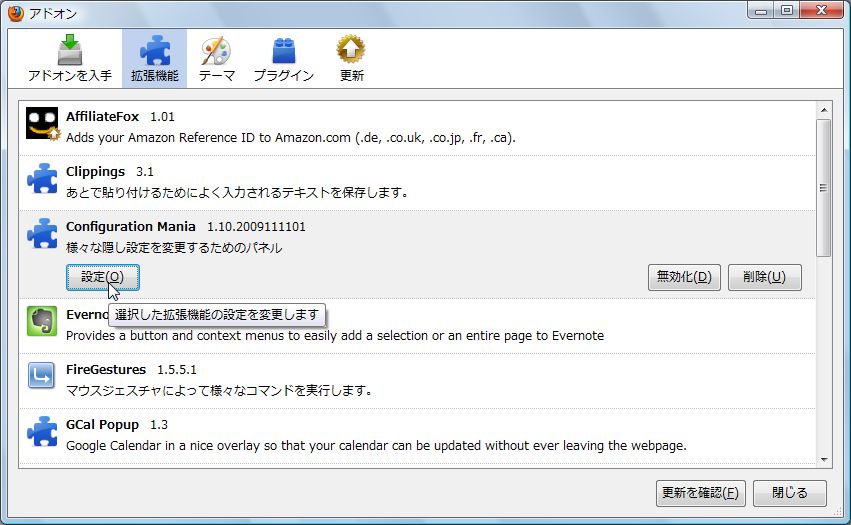Click the Evernote elephant icon
The height and width of the screenshot is (525, 851).
point(42,321)
